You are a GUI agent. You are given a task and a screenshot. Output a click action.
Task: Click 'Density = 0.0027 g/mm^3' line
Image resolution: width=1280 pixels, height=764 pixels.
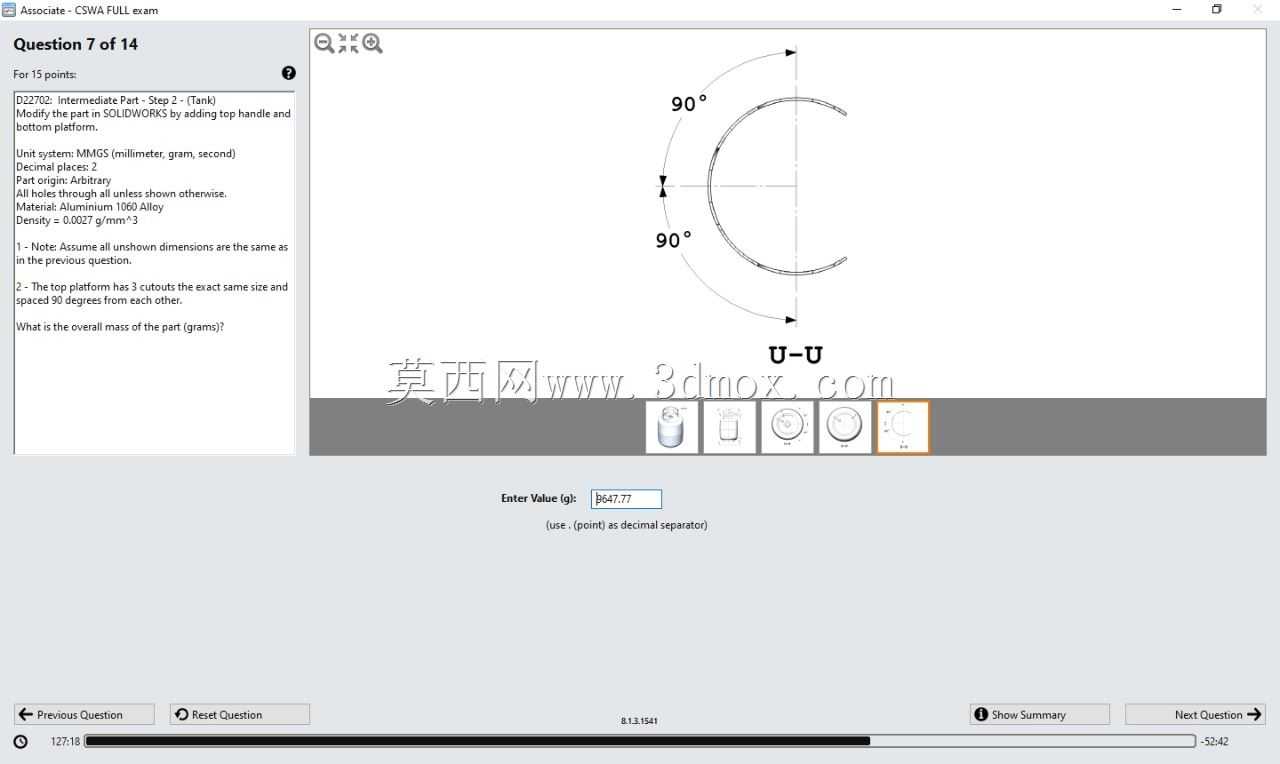pyautogui.click(x=77, y=220)
